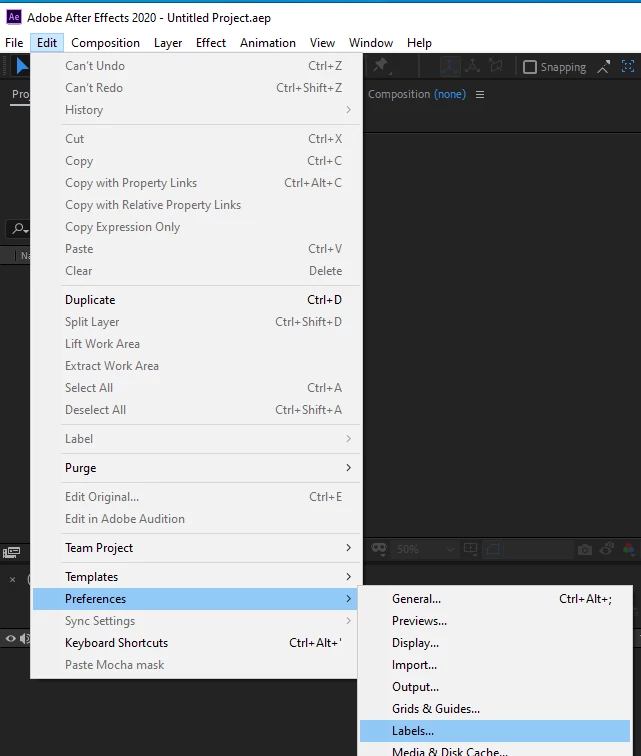Click the Project panel tab
The image size is (641, 756).
(x=20, y=94)
